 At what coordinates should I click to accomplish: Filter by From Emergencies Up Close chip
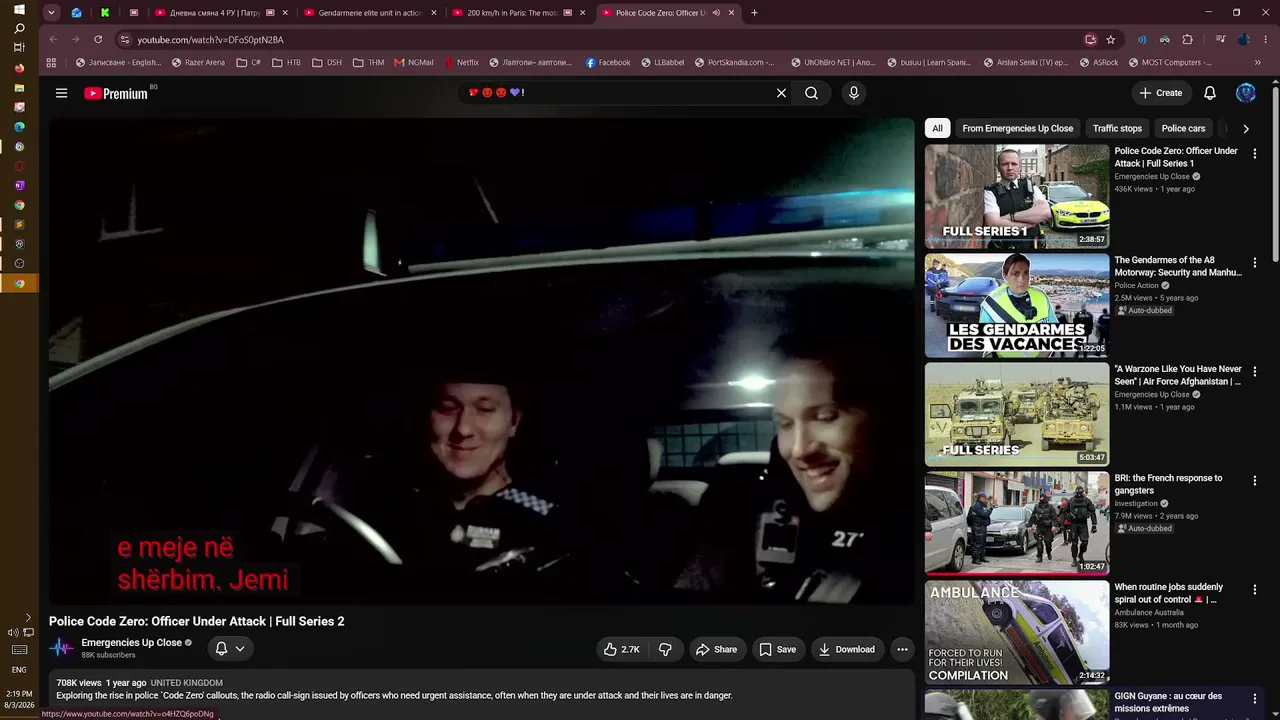(1017, 128)
